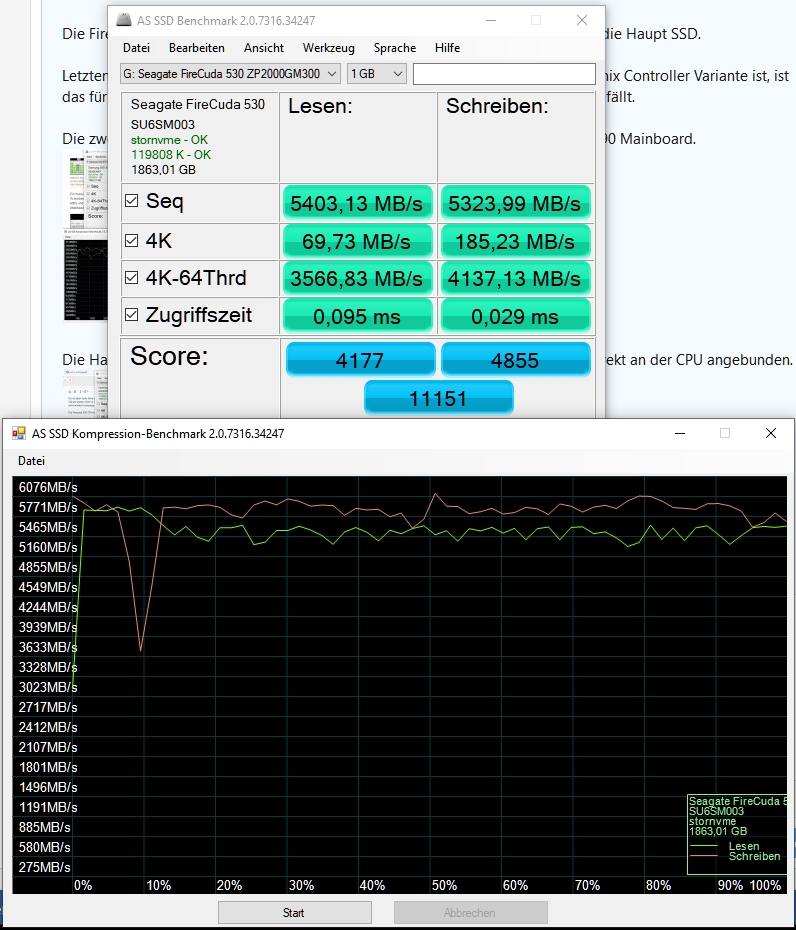Click the read score 4177
The width and height of the screenshot is (796, 930).
(360, 359)
